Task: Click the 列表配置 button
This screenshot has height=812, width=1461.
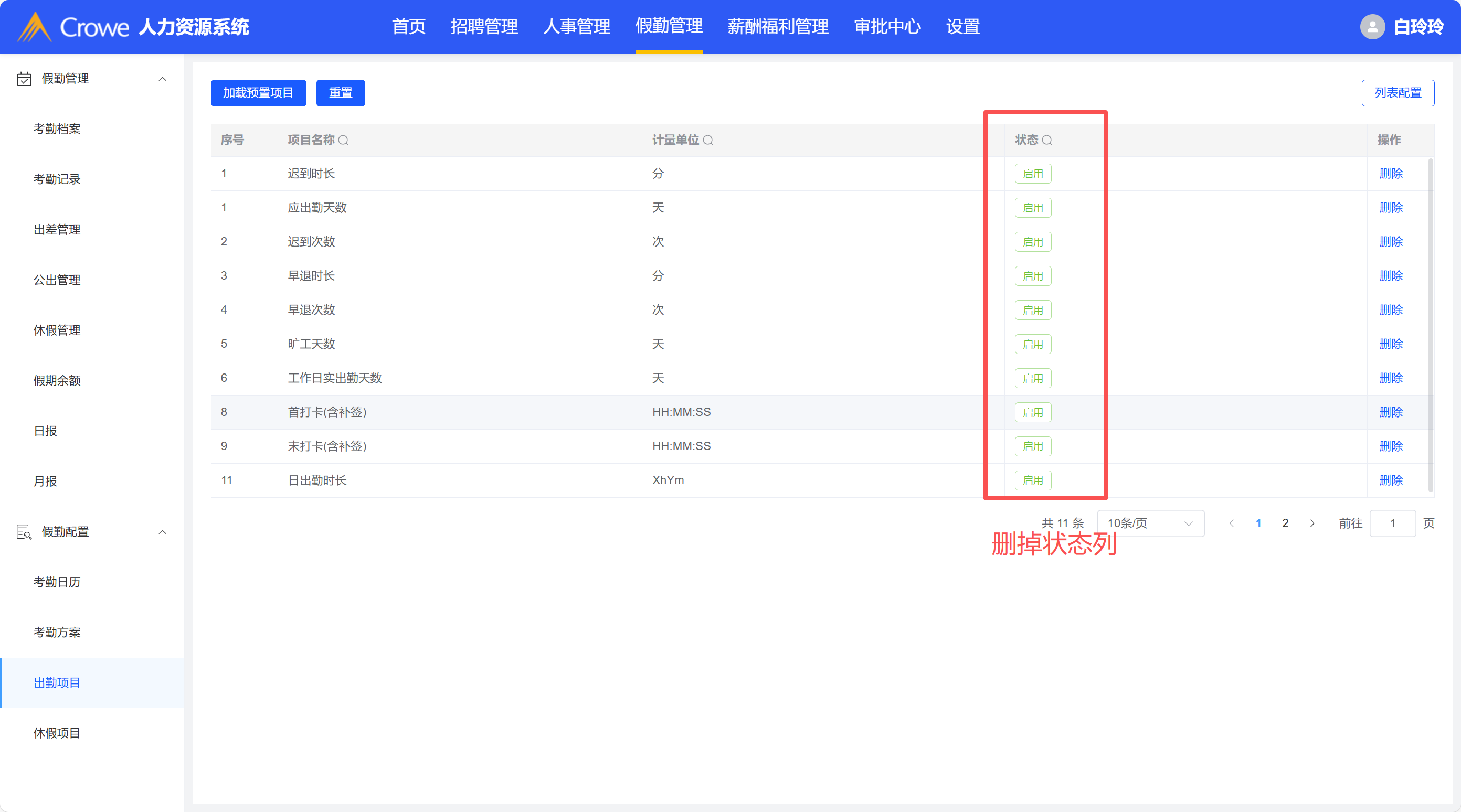Action: [1398, 93]
